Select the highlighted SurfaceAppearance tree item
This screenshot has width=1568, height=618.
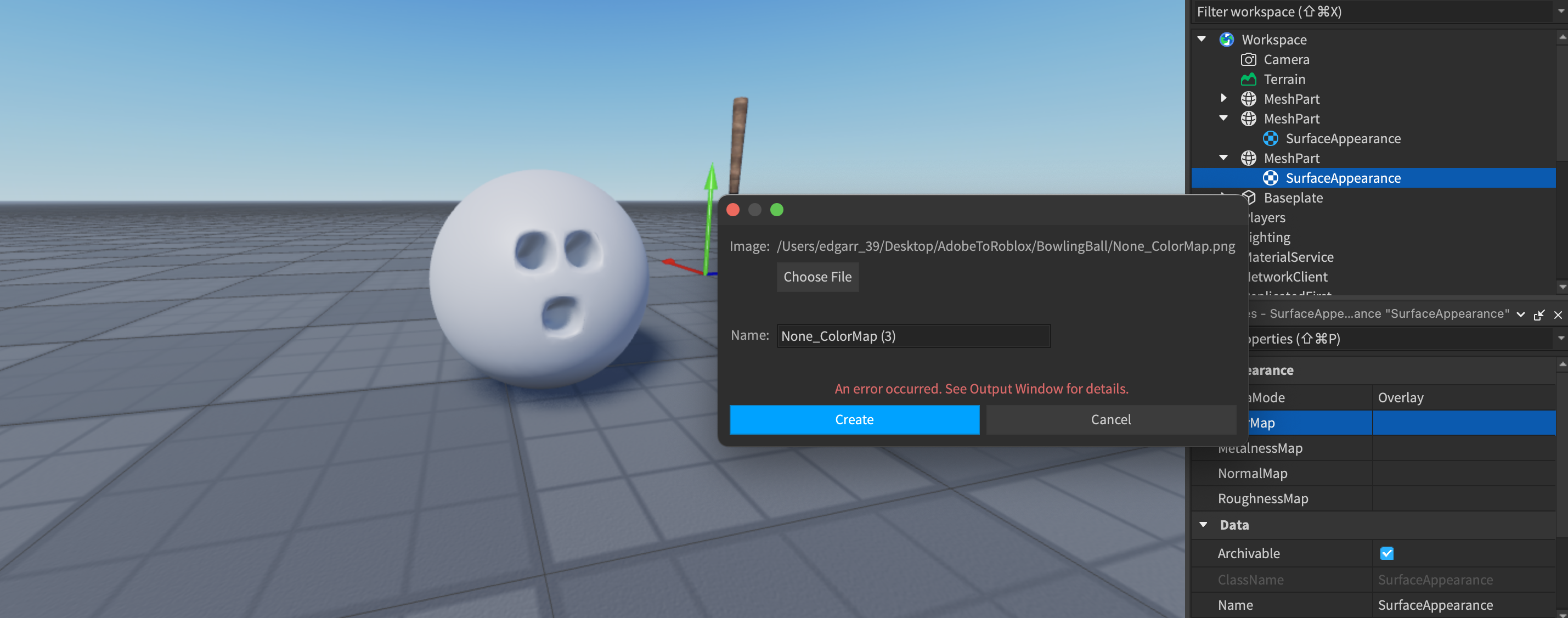tap(1342, 178)
